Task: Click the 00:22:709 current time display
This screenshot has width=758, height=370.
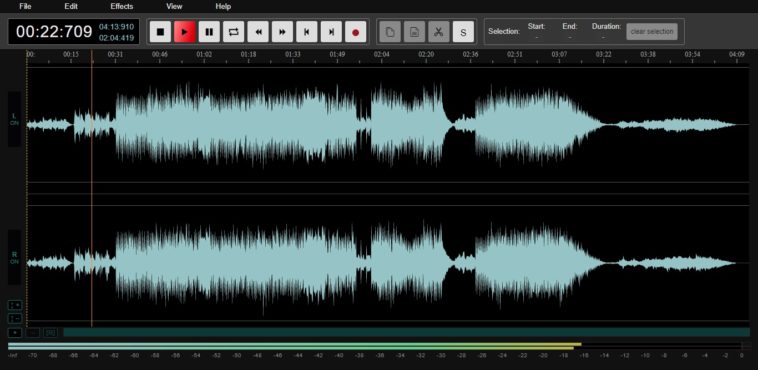Action: (x=54, y=32)
